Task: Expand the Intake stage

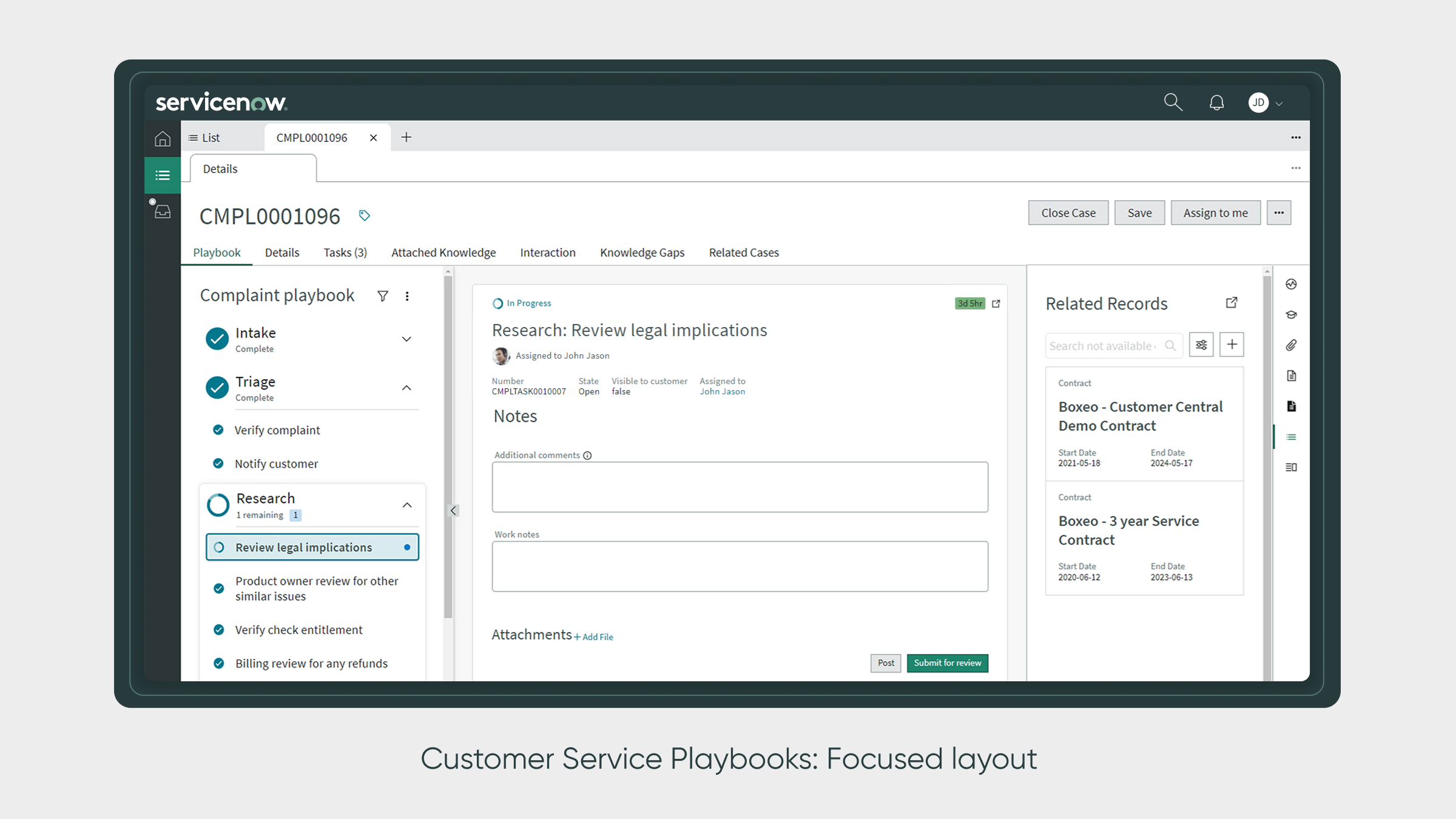Action: (406, 339)
